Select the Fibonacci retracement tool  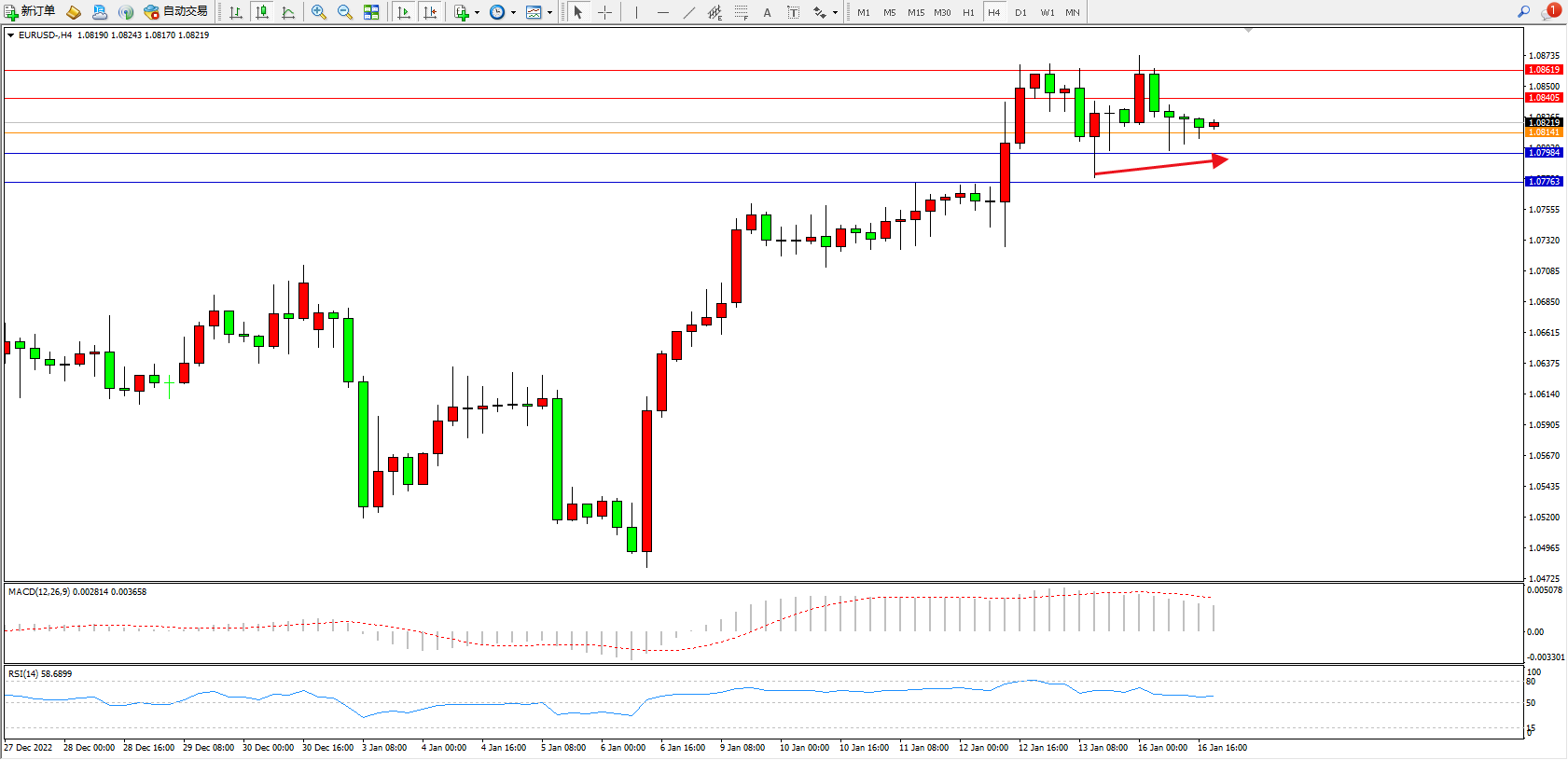coord(741,12)
